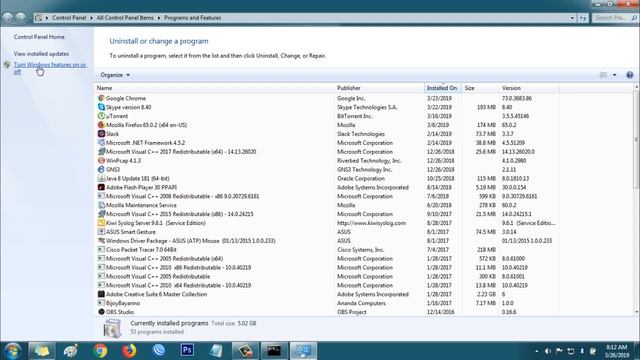Screen dimensions: 640x360
Task: Select the Mozilla Firefox 65.0.2 icon
Action: tap(101, 125)
